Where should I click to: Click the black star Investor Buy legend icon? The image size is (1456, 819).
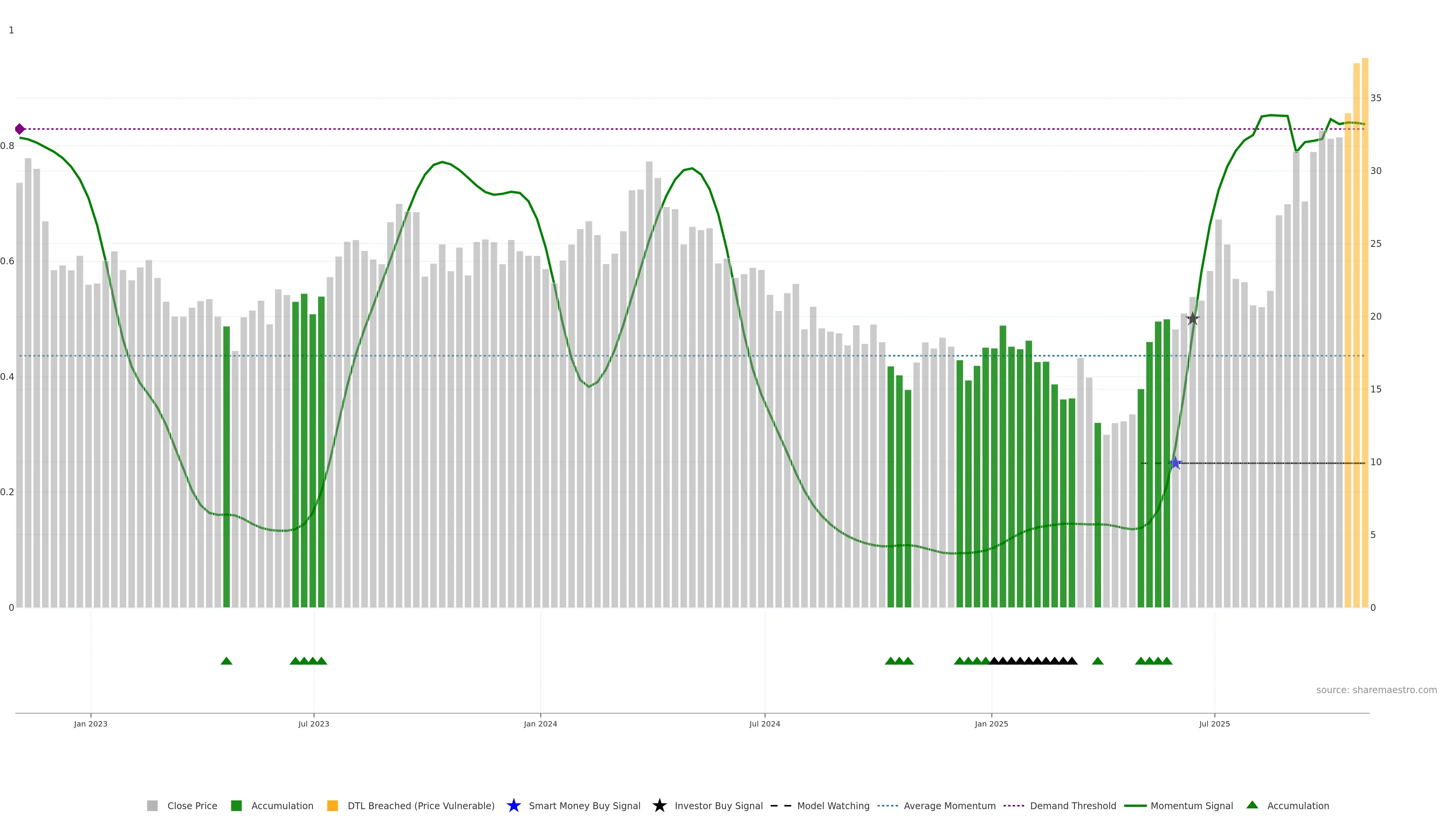pos(659,805)
